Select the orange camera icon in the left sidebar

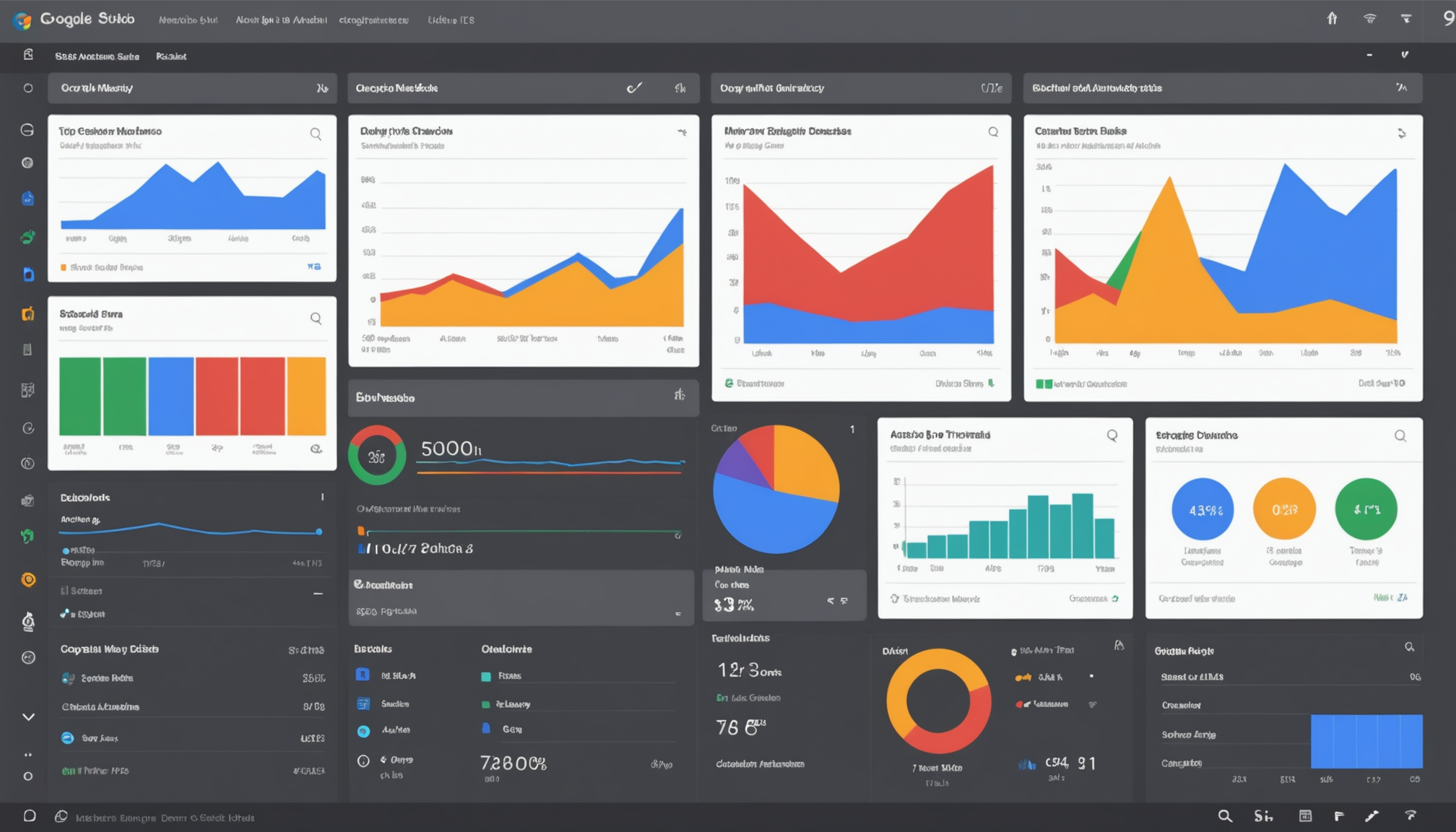coord(27,313)
